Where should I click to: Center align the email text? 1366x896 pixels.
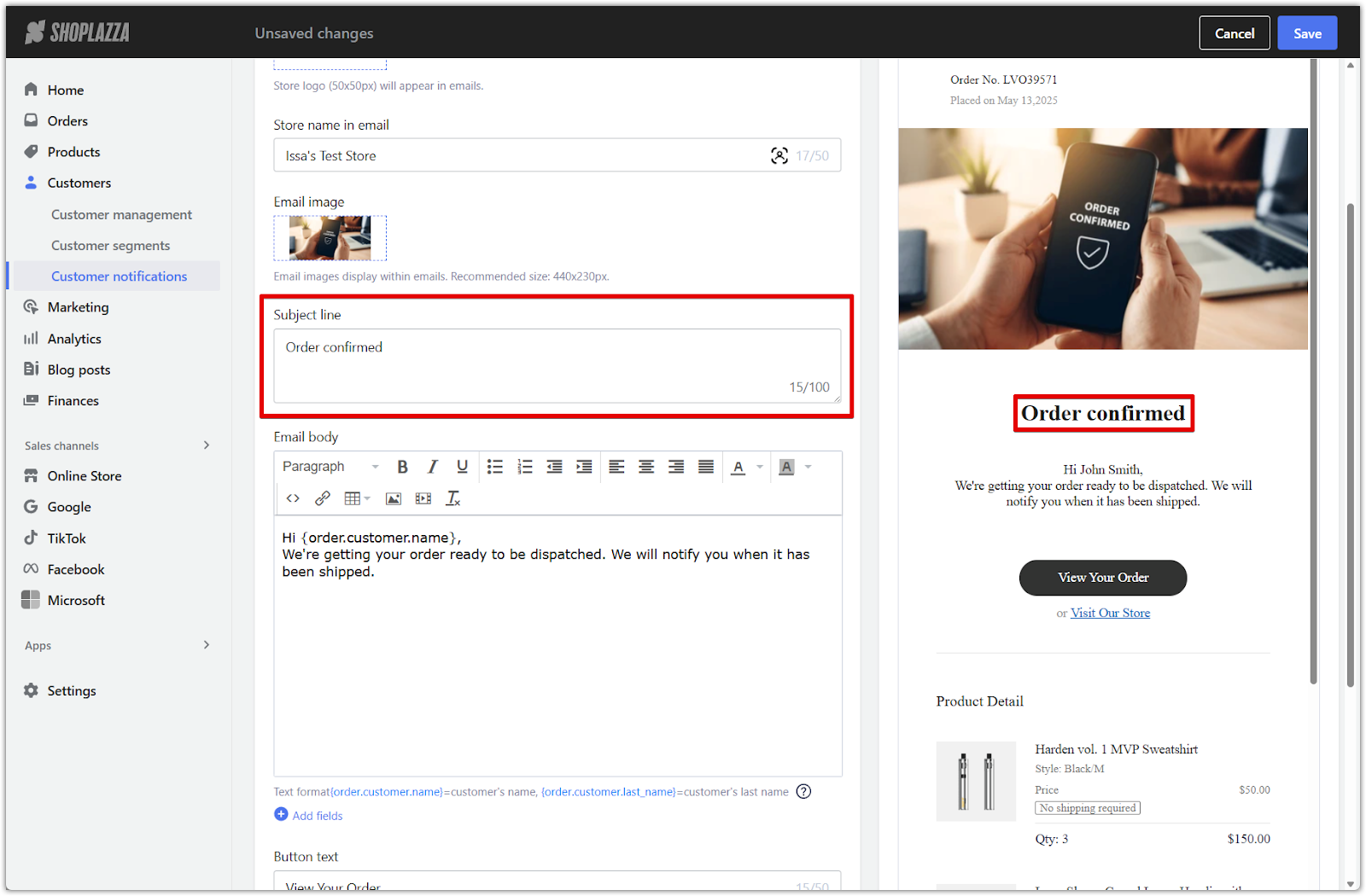coord(646,467)
